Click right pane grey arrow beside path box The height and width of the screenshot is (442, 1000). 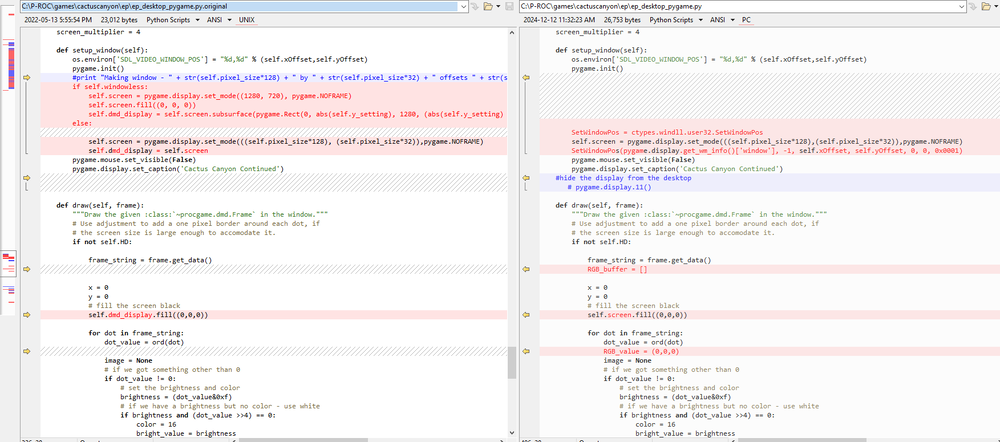pos(974,6)
